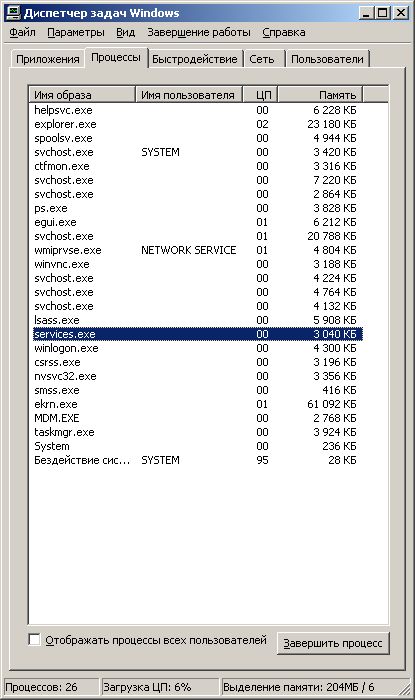The width and height of the screenshot is (415, 700).
Task: Sort processes by Имя образа column header
Action: (x=83, y=95)
